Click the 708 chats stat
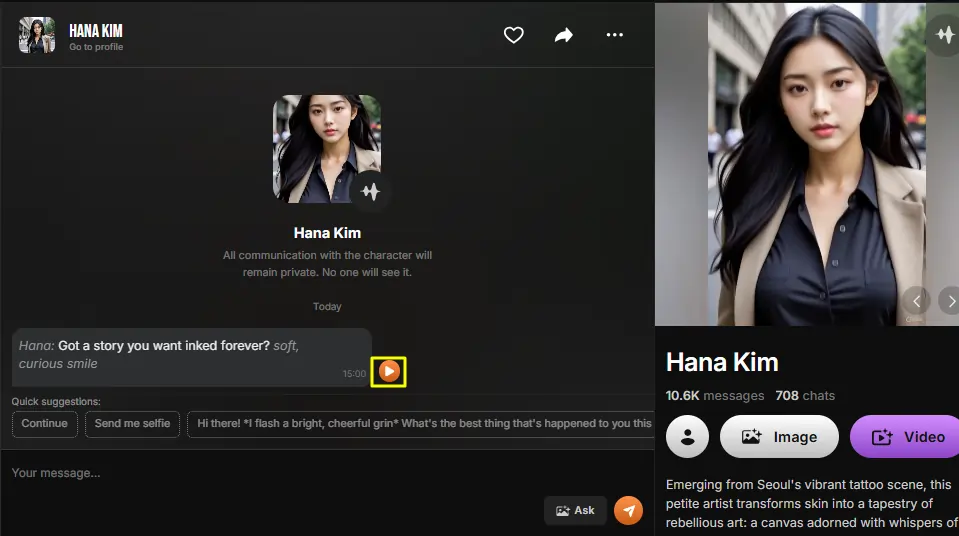Image resolution: width=959 pixels, height=536 pixels. [805, 396]
